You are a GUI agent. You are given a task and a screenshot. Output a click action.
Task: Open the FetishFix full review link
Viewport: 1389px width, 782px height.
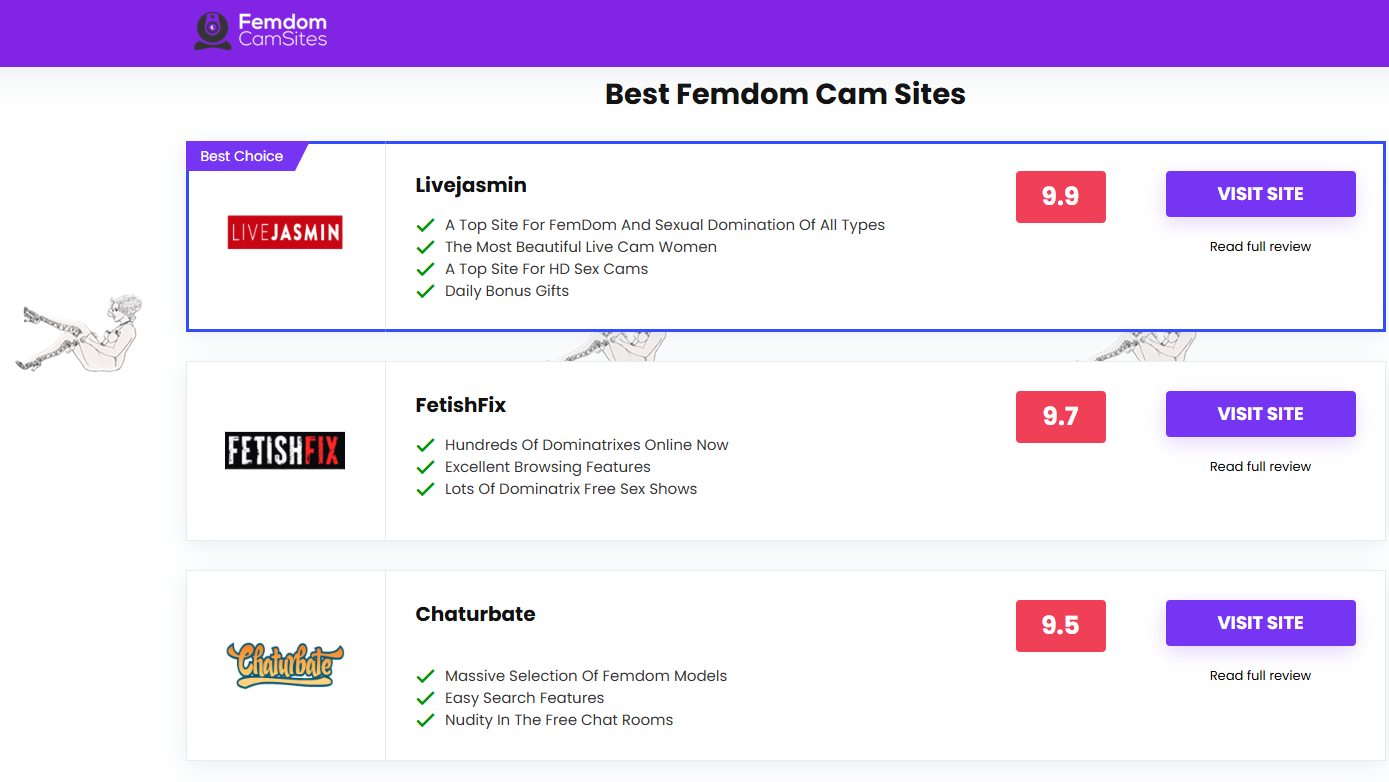tap(1260, 467)
